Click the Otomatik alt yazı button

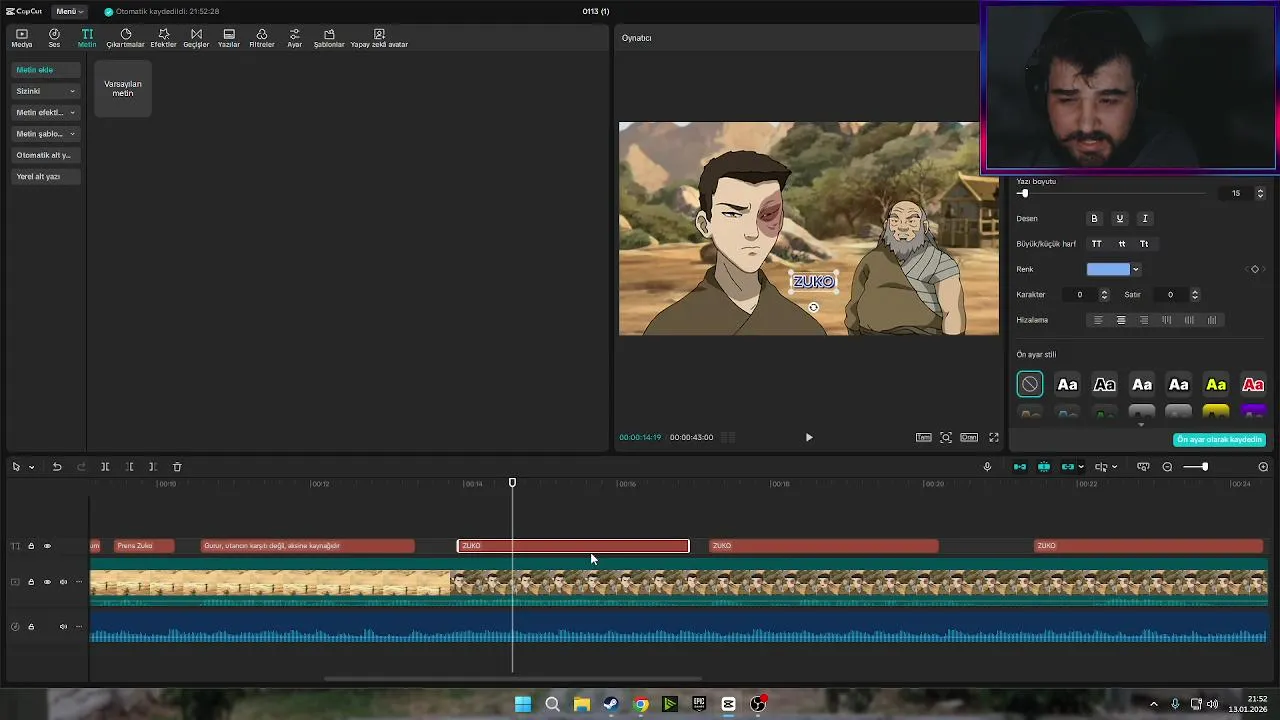pos(45,155)
